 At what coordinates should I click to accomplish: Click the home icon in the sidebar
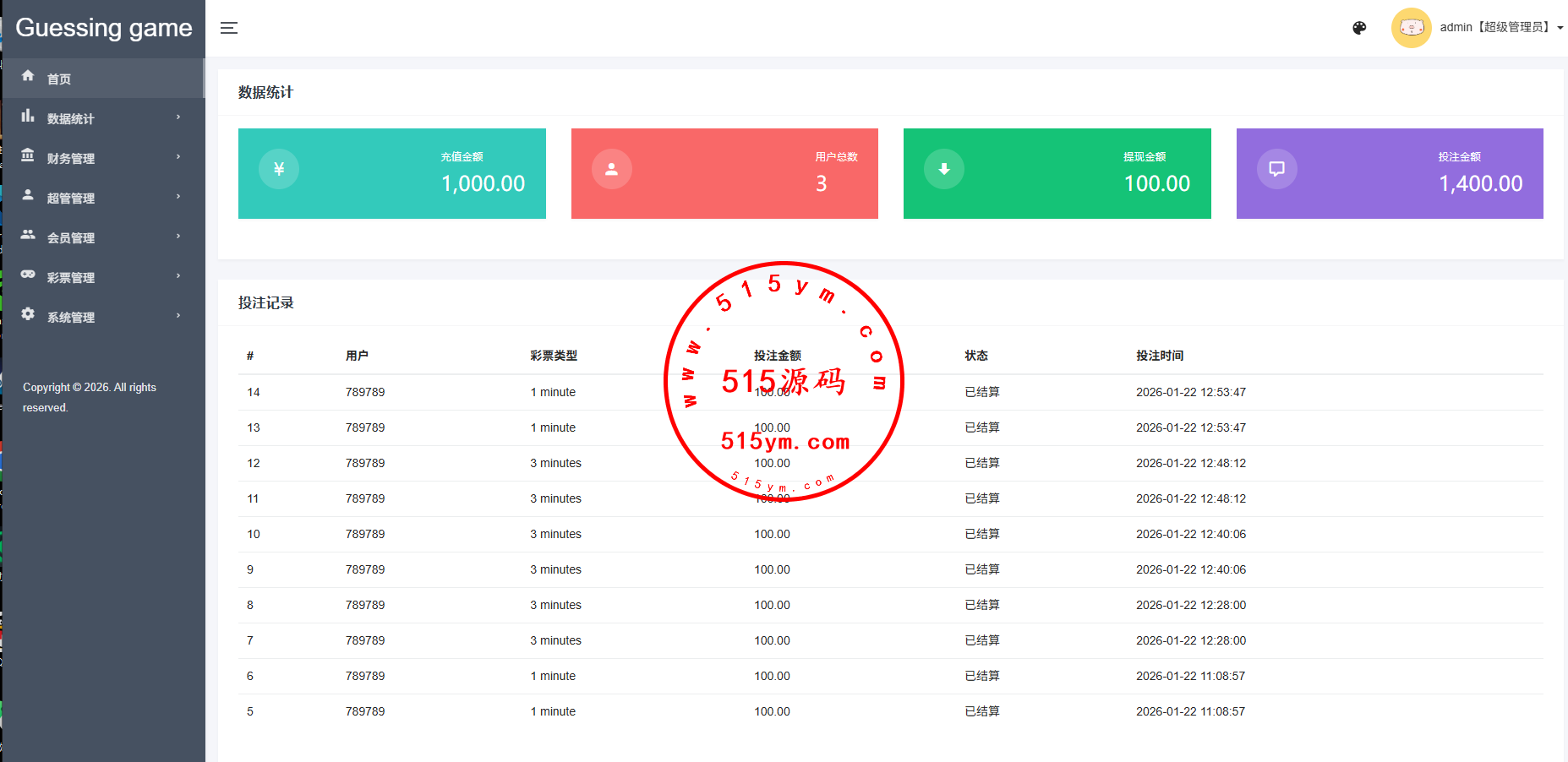[28, 76]
